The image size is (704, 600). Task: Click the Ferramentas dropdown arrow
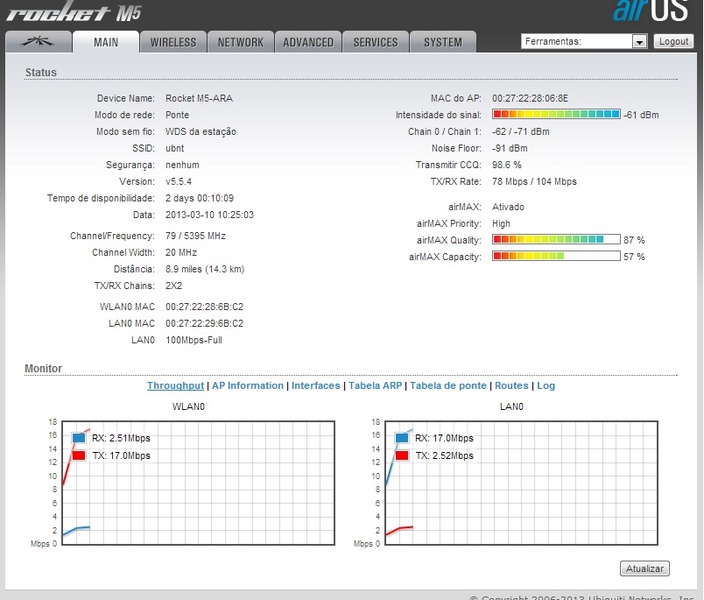click(639, 42)
